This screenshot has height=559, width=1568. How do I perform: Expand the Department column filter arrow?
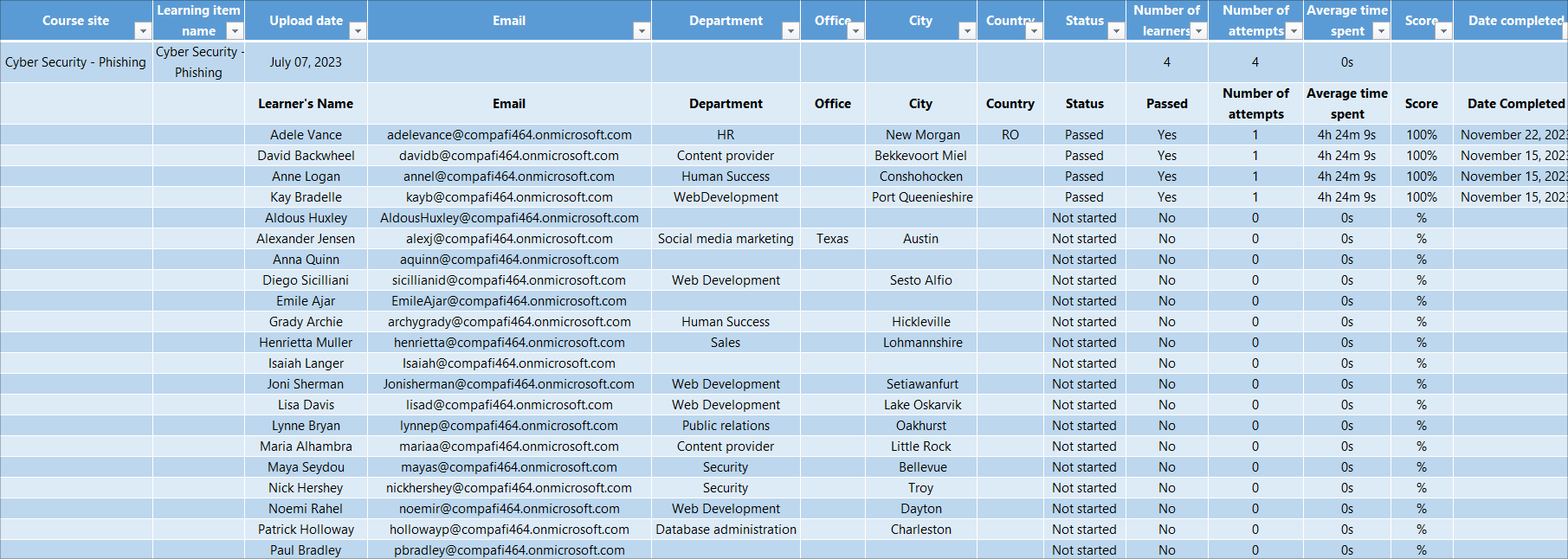(790, 31)
